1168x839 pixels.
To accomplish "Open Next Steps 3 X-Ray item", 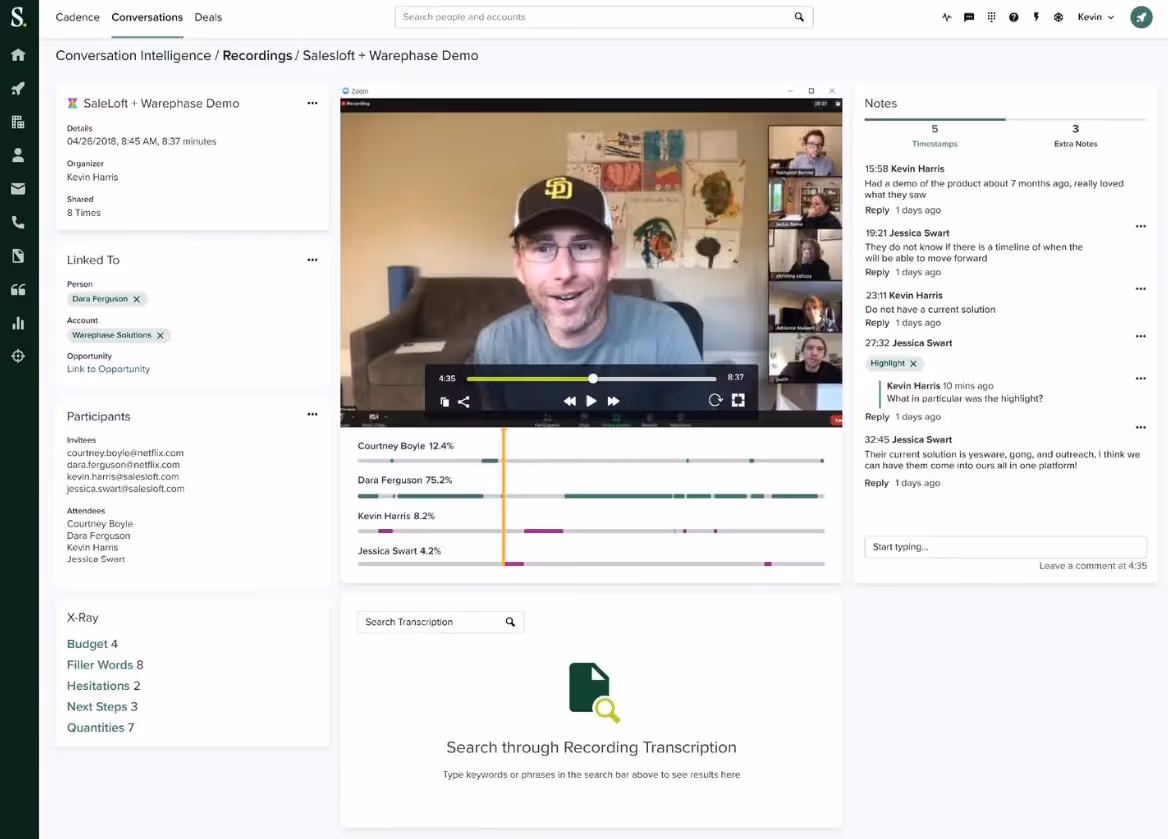I will (102, 706).
